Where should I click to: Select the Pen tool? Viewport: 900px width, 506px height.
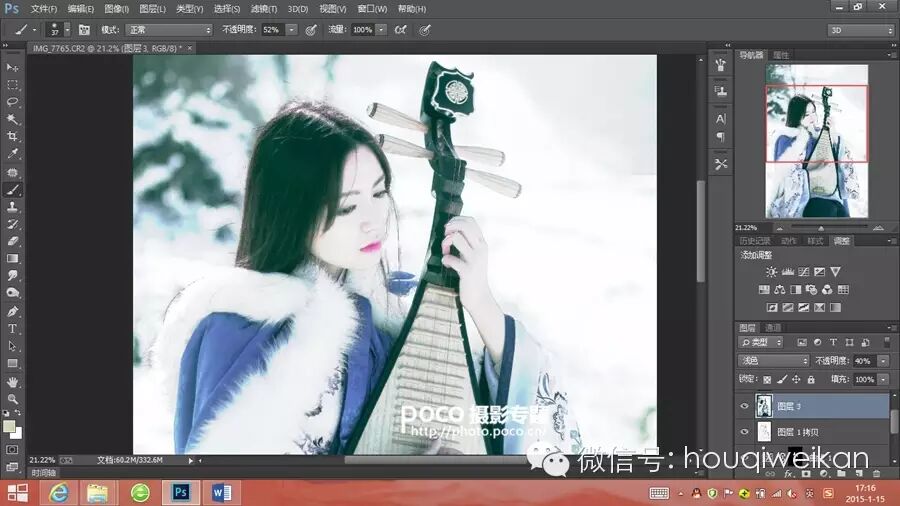[x=12, y=312]
